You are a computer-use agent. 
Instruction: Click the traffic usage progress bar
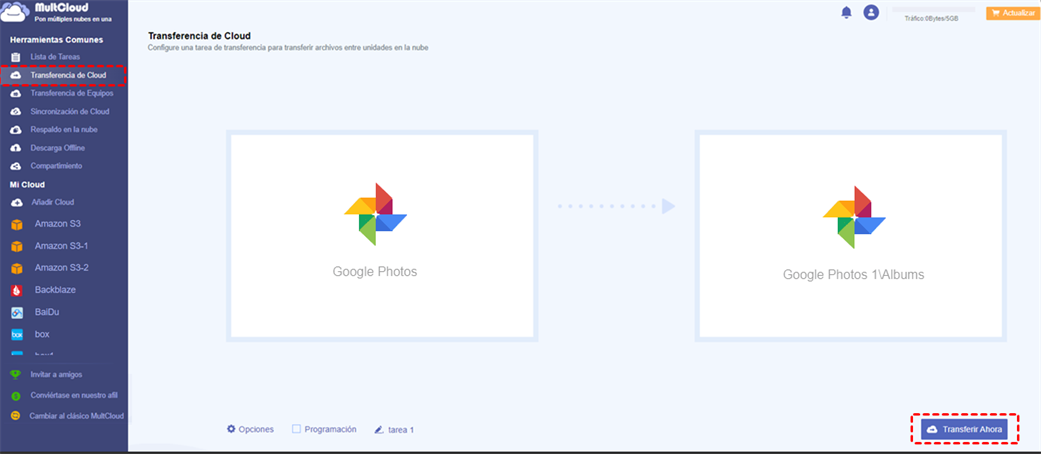click(933, 10)
